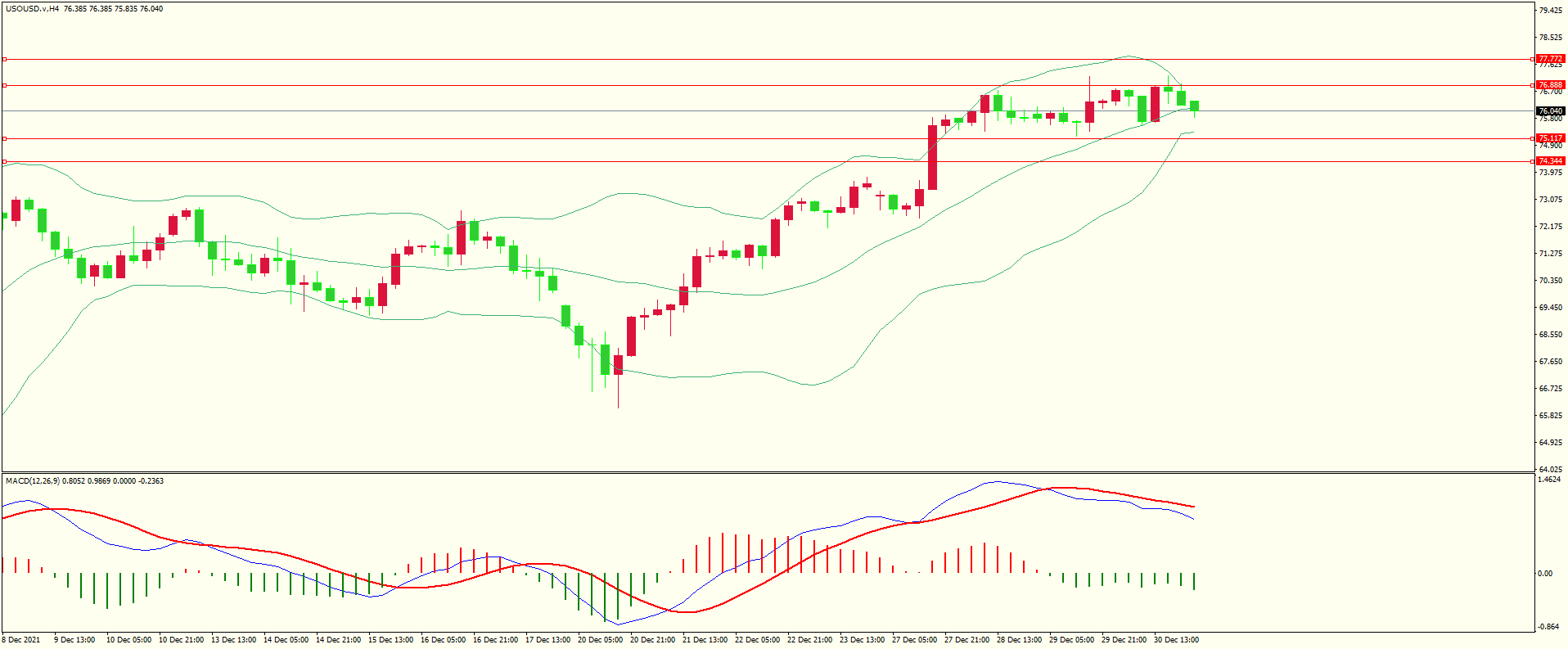Click the 8 Dec 2021 time label
This screenshot has height=649, width=1568.
tap(21, 640)
